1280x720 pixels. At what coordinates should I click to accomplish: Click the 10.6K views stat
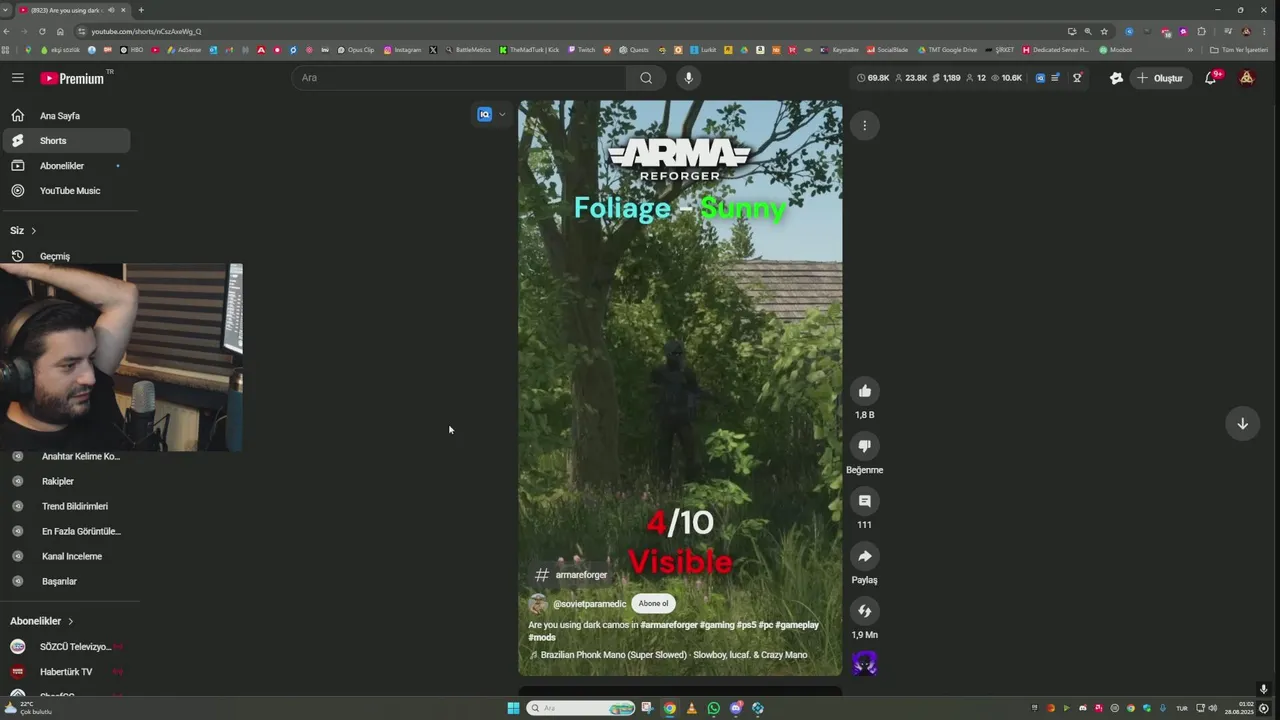[x=1006, y=78]
